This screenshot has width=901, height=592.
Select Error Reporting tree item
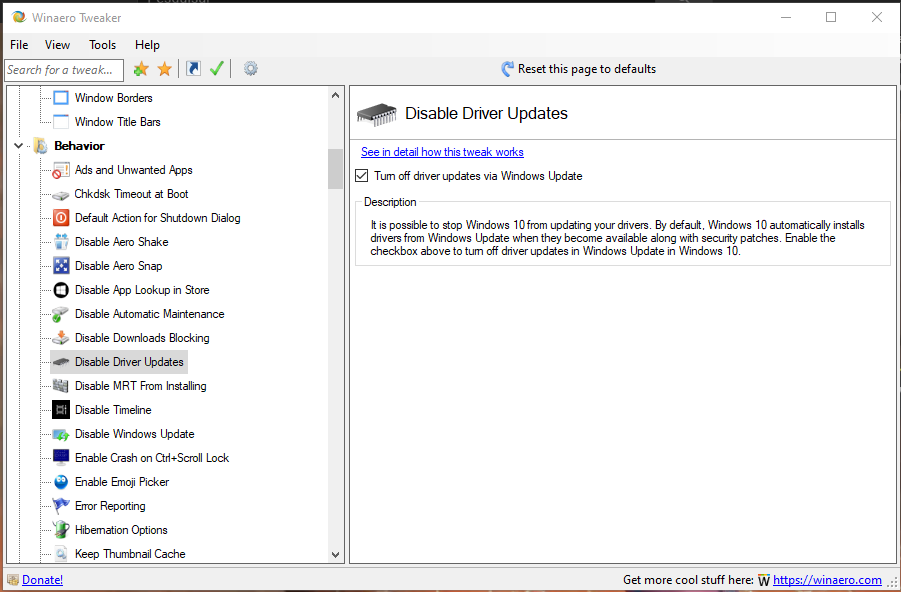click(110, 506)
